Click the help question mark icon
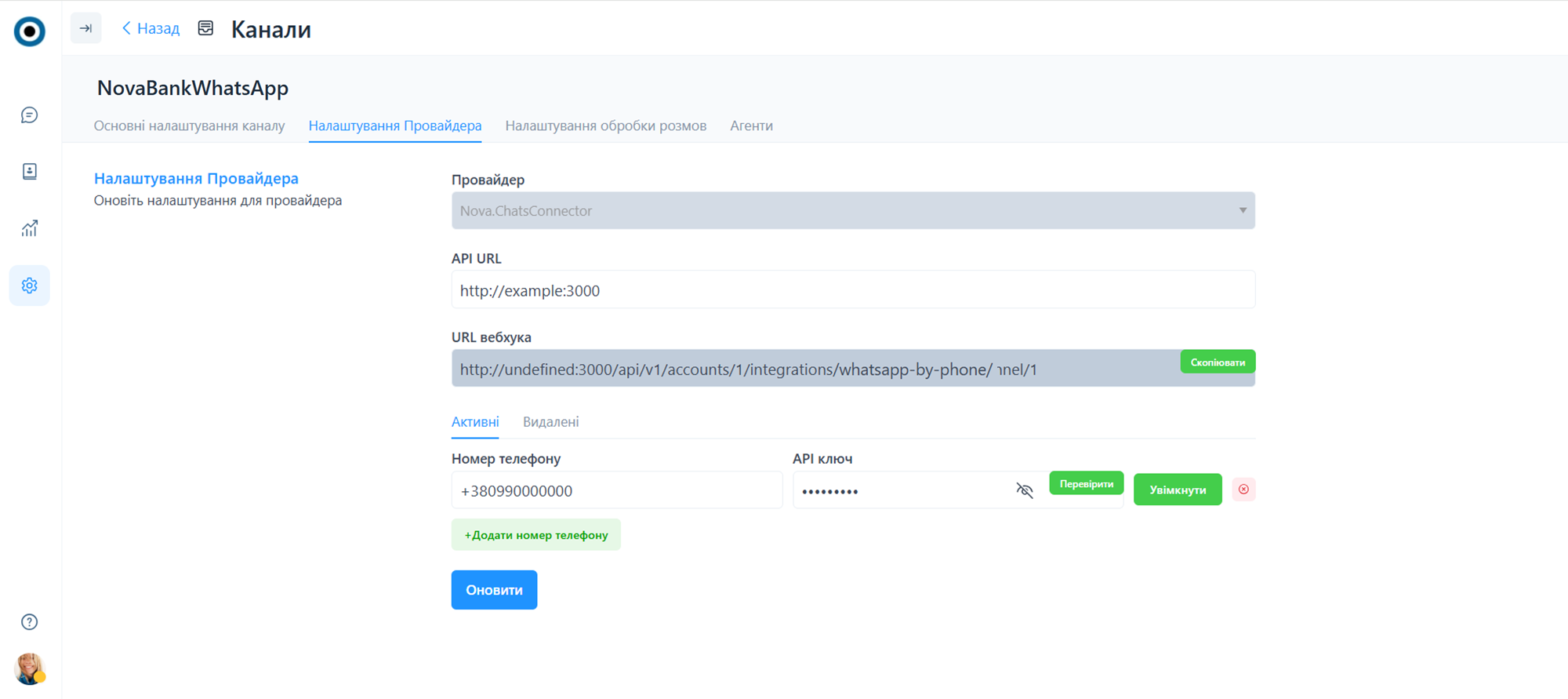 (30, 622)
